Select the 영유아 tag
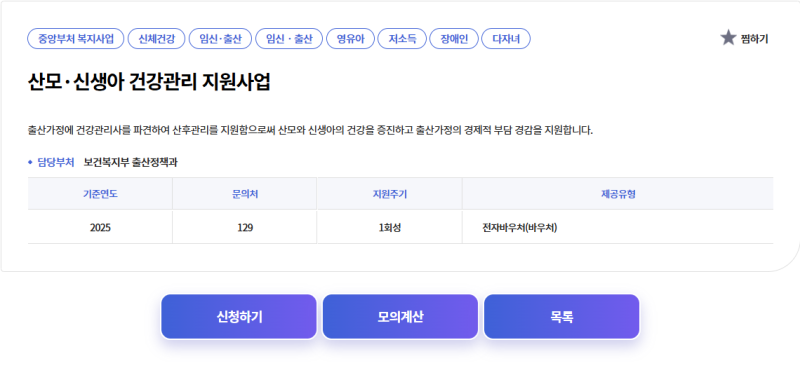The height and width of the screenshot is (368, 800). (x=351, y=39)
